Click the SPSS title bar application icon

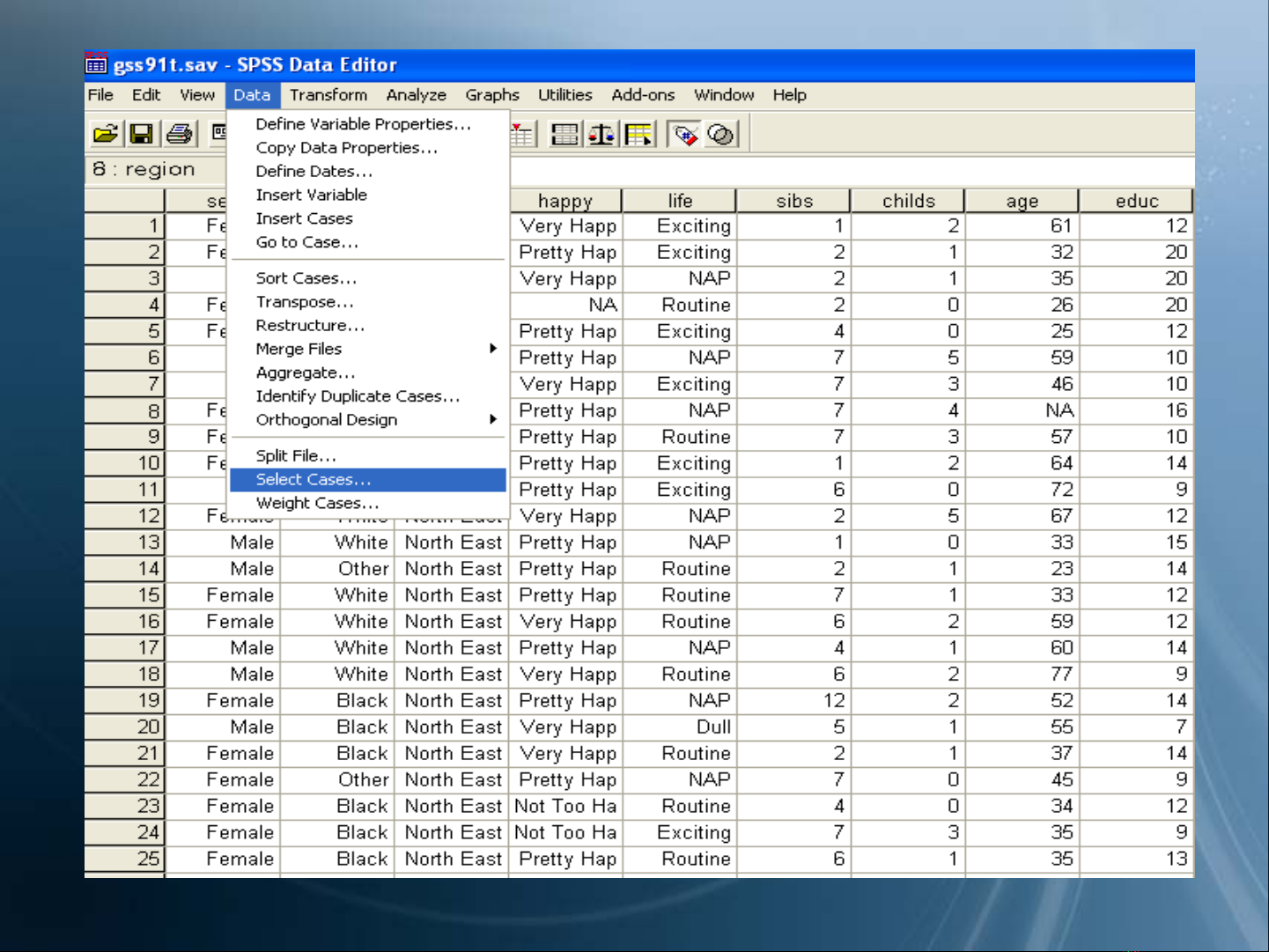[96, 64]
